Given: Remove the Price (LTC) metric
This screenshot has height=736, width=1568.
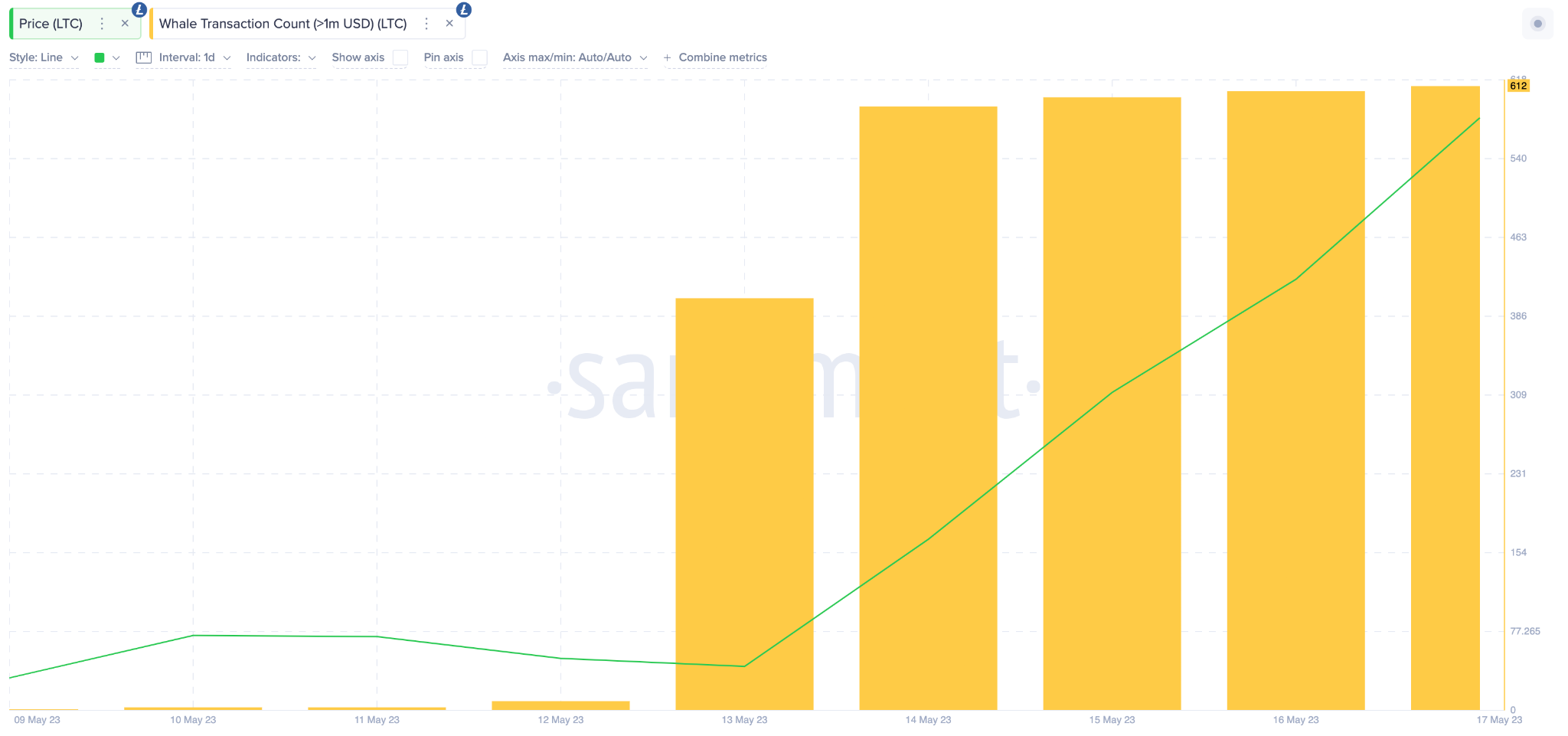Looking at the screenshot, I should click(125, 24).
